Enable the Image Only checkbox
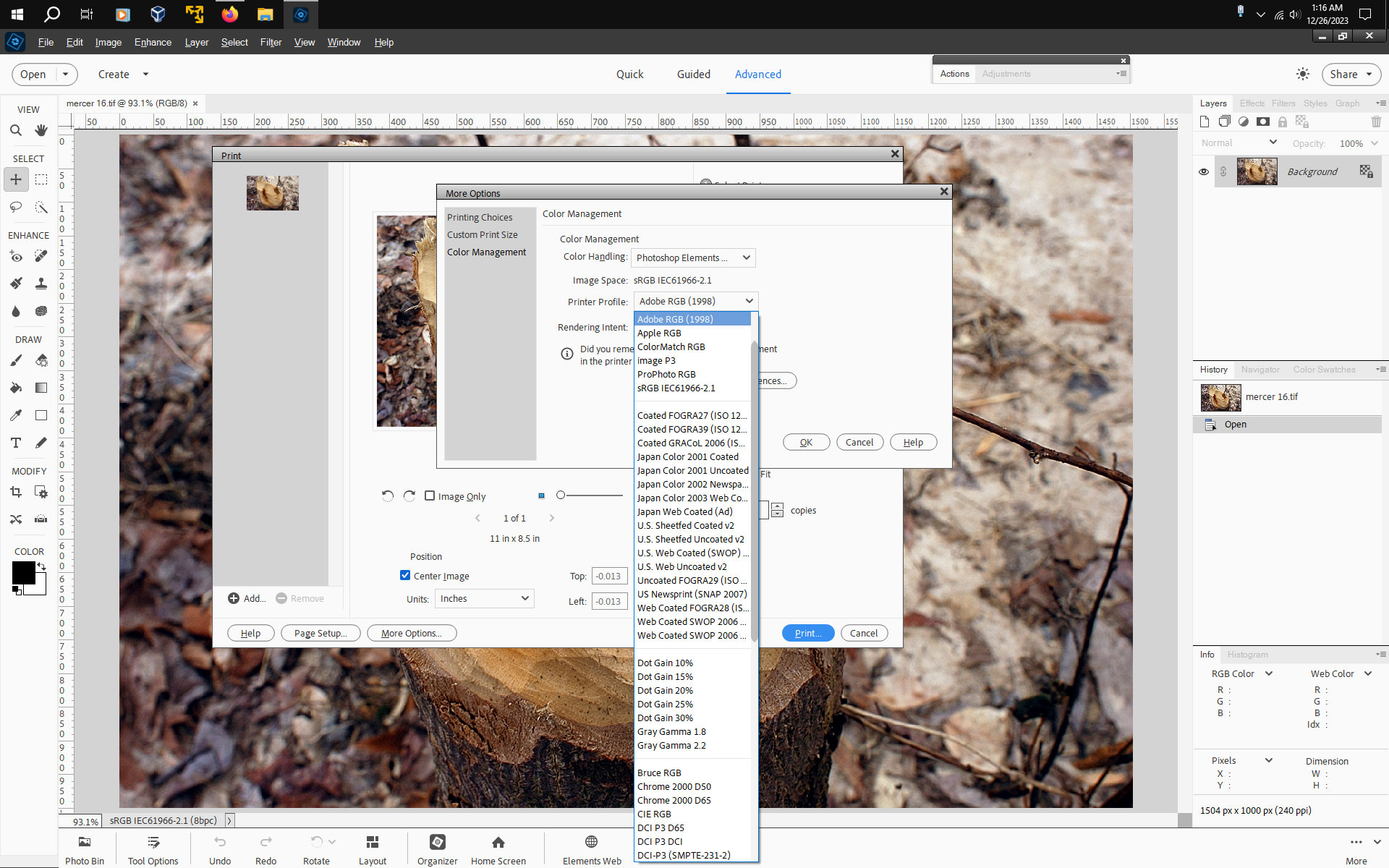This screenshot has width=1389, height=868. pyautogui.click(x=430, y=495)
